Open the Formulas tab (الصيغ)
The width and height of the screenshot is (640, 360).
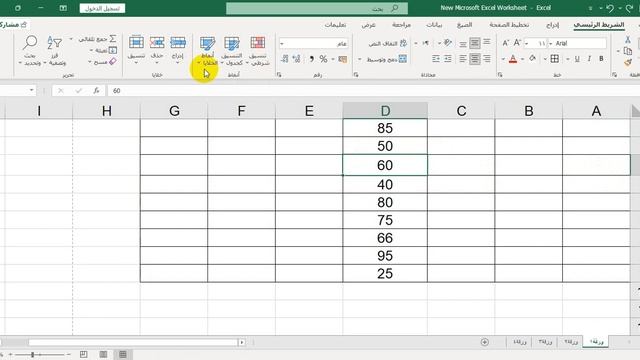464,25
